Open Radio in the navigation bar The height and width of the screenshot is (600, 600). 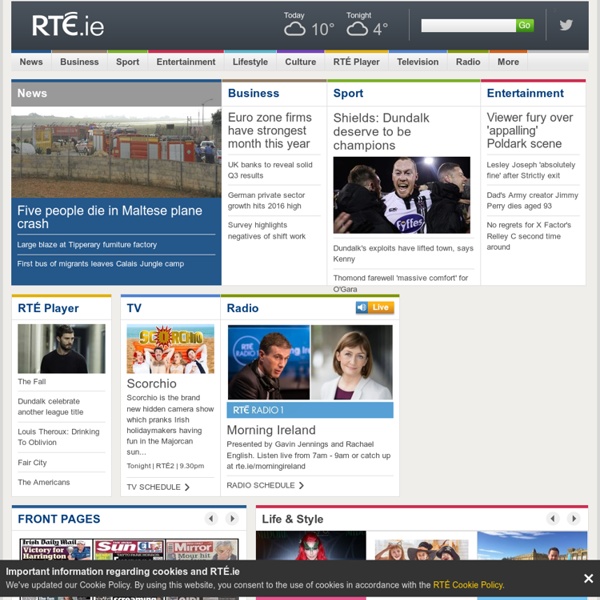point(468,62)
